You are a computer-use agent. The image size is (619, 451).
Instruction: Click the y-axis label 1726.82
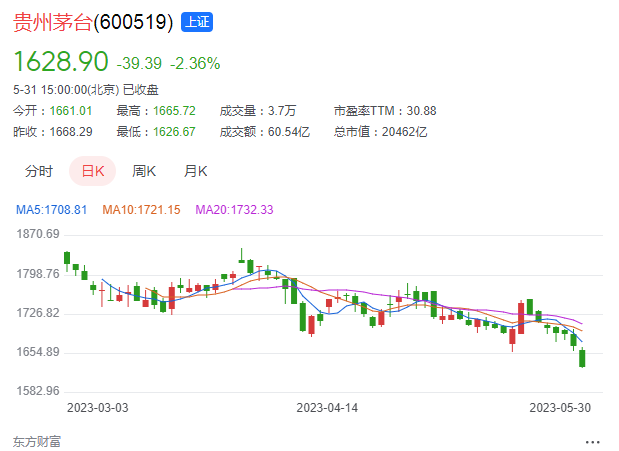coord(38,313)
